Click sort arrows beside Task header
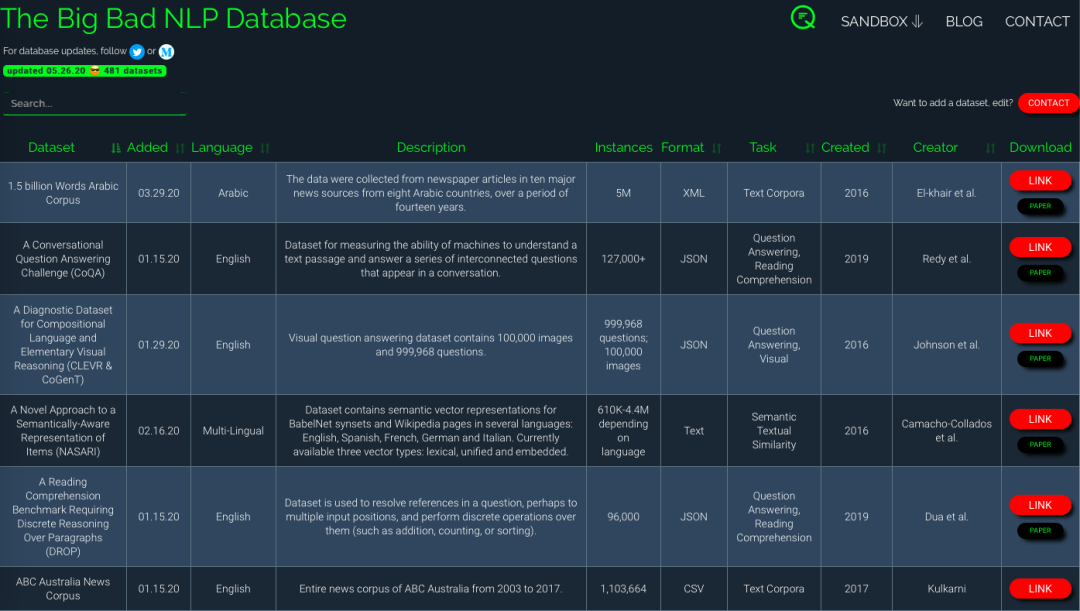 click(809, 148)
